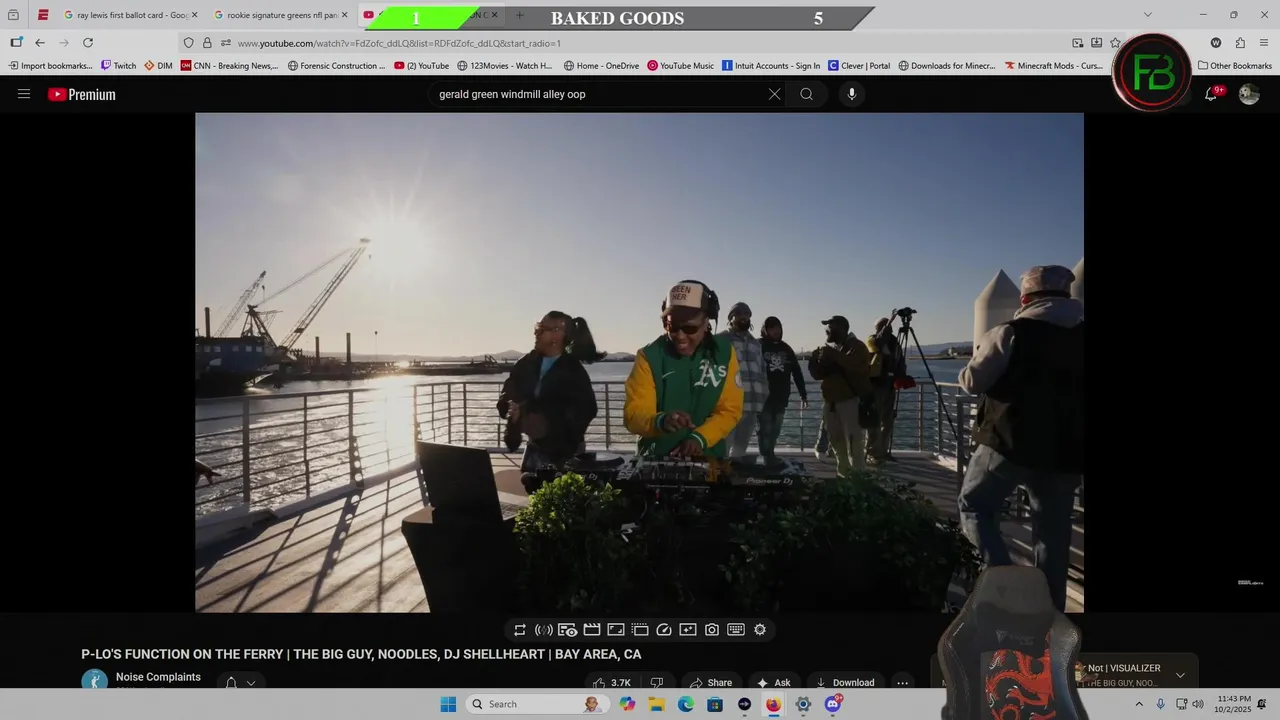Image resolution: width=1280 pixels, height=720 pixels.
Task: Toggle the audio boost sound-wave icon
Action: (544, 630)
